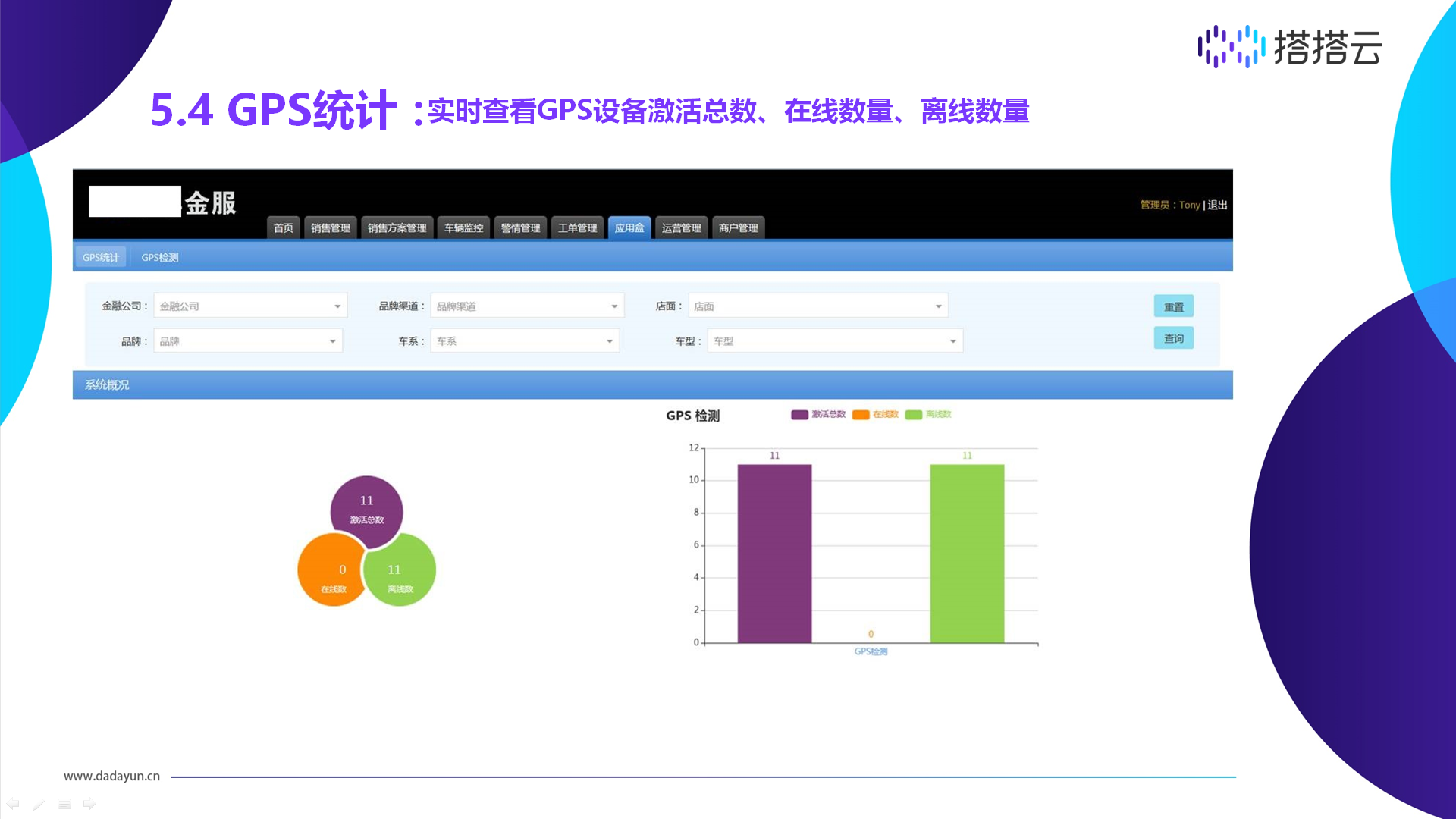Toggle the orange 在线数 legend swatch
The height and width of the screenshot is (819, 1456).
(861, 415)
